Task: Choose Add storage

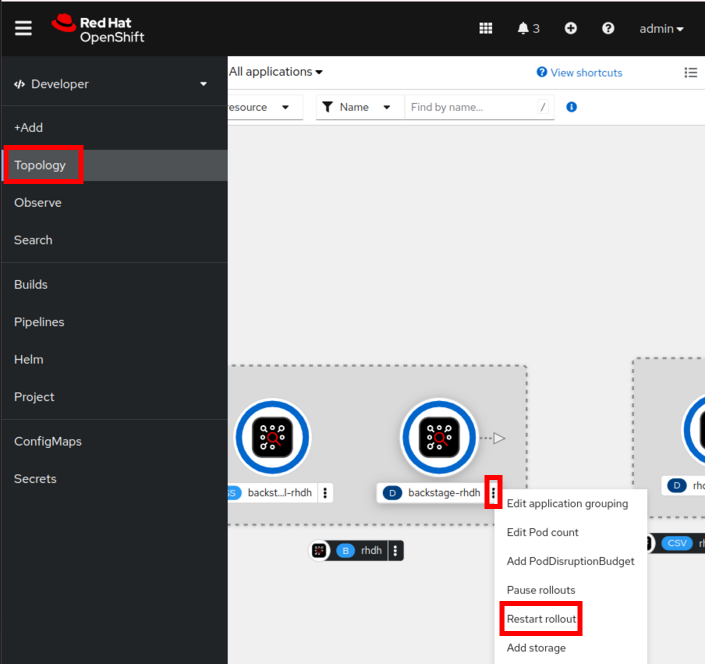Action: [536, 648]
